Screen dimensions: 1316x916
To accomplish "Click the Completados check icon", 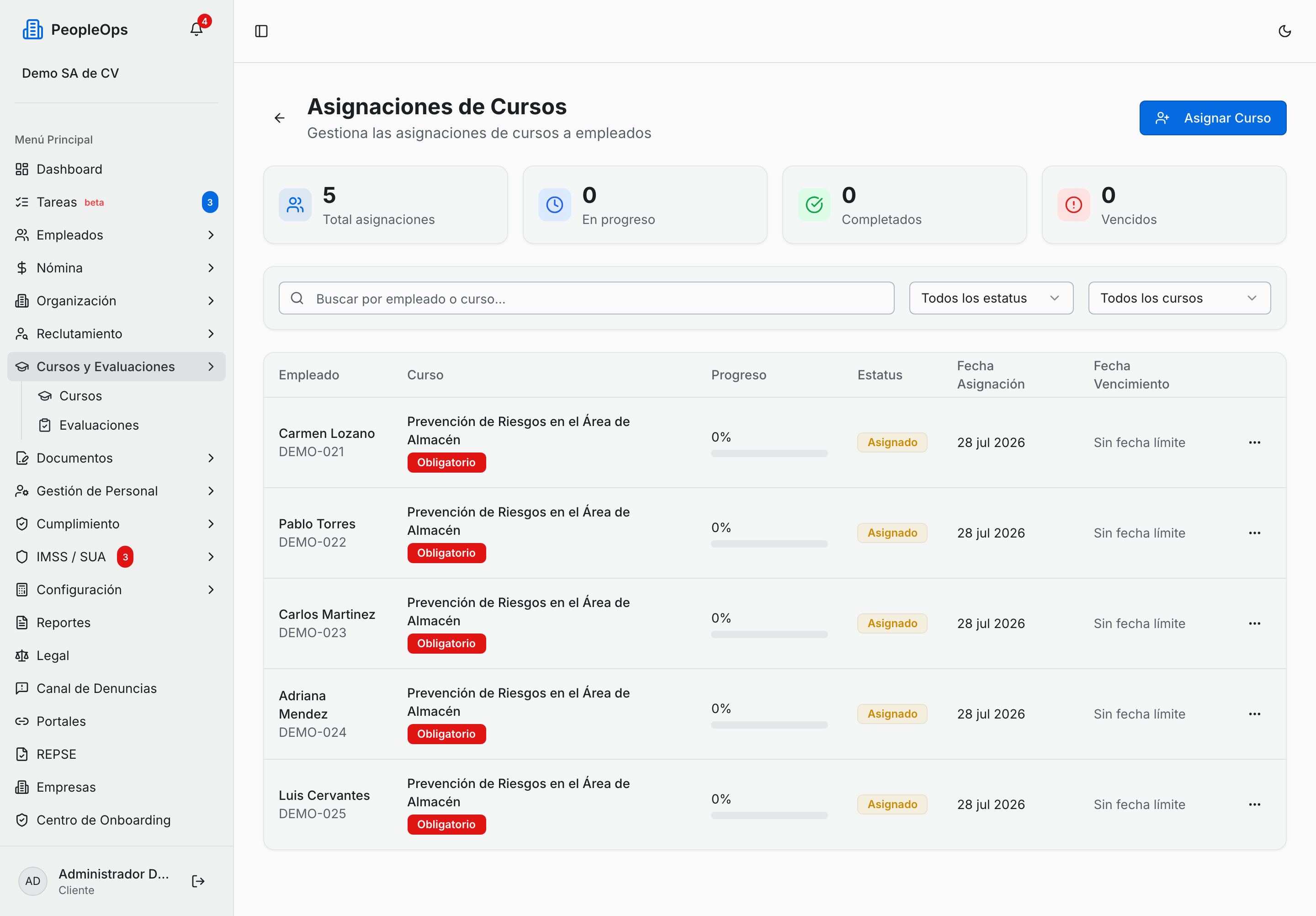I will [814, 205].
